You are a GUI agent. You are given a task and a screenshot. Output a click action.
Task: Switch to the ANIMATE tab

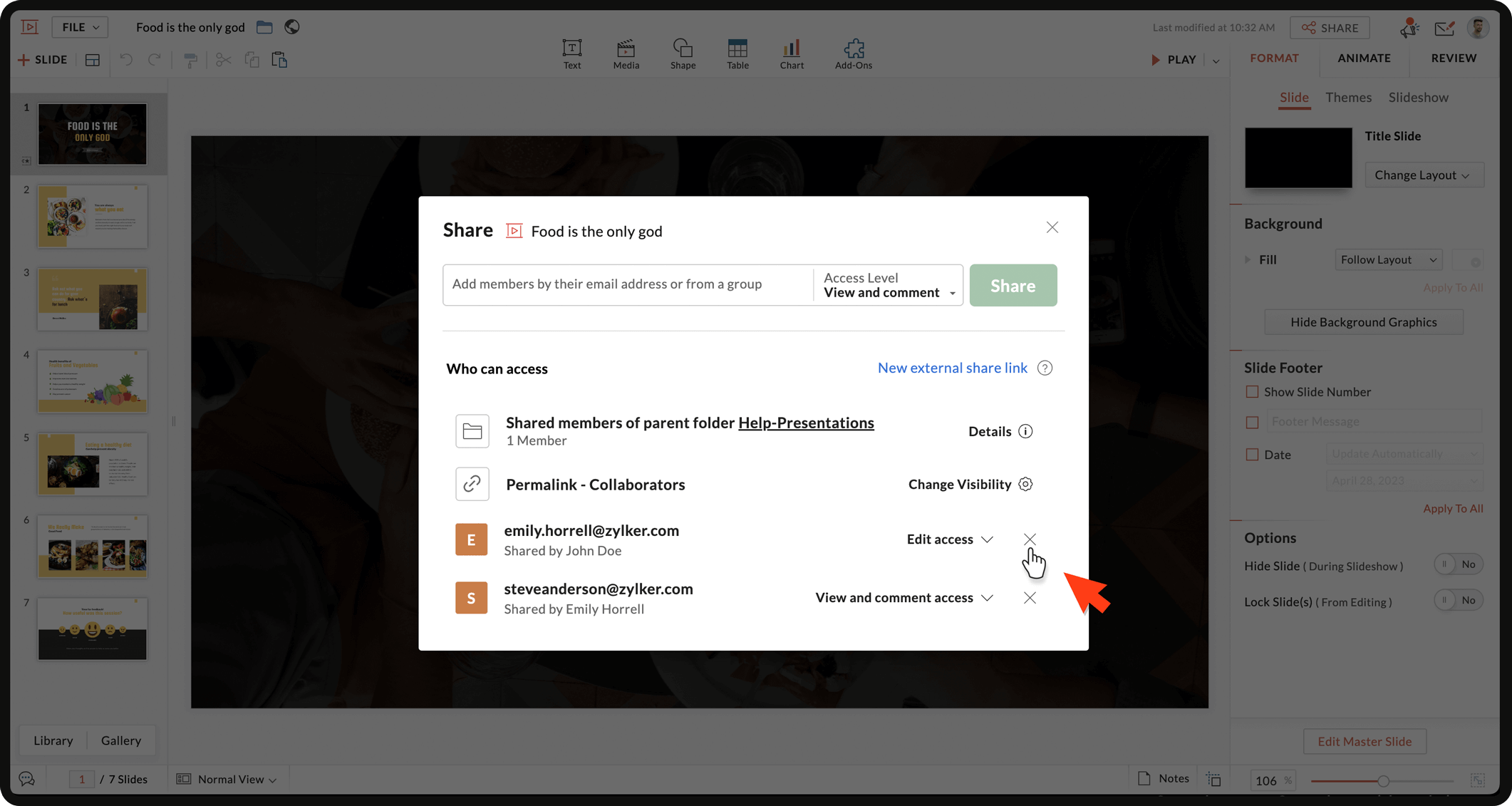pyautogui.click(x=1364, y=58)
